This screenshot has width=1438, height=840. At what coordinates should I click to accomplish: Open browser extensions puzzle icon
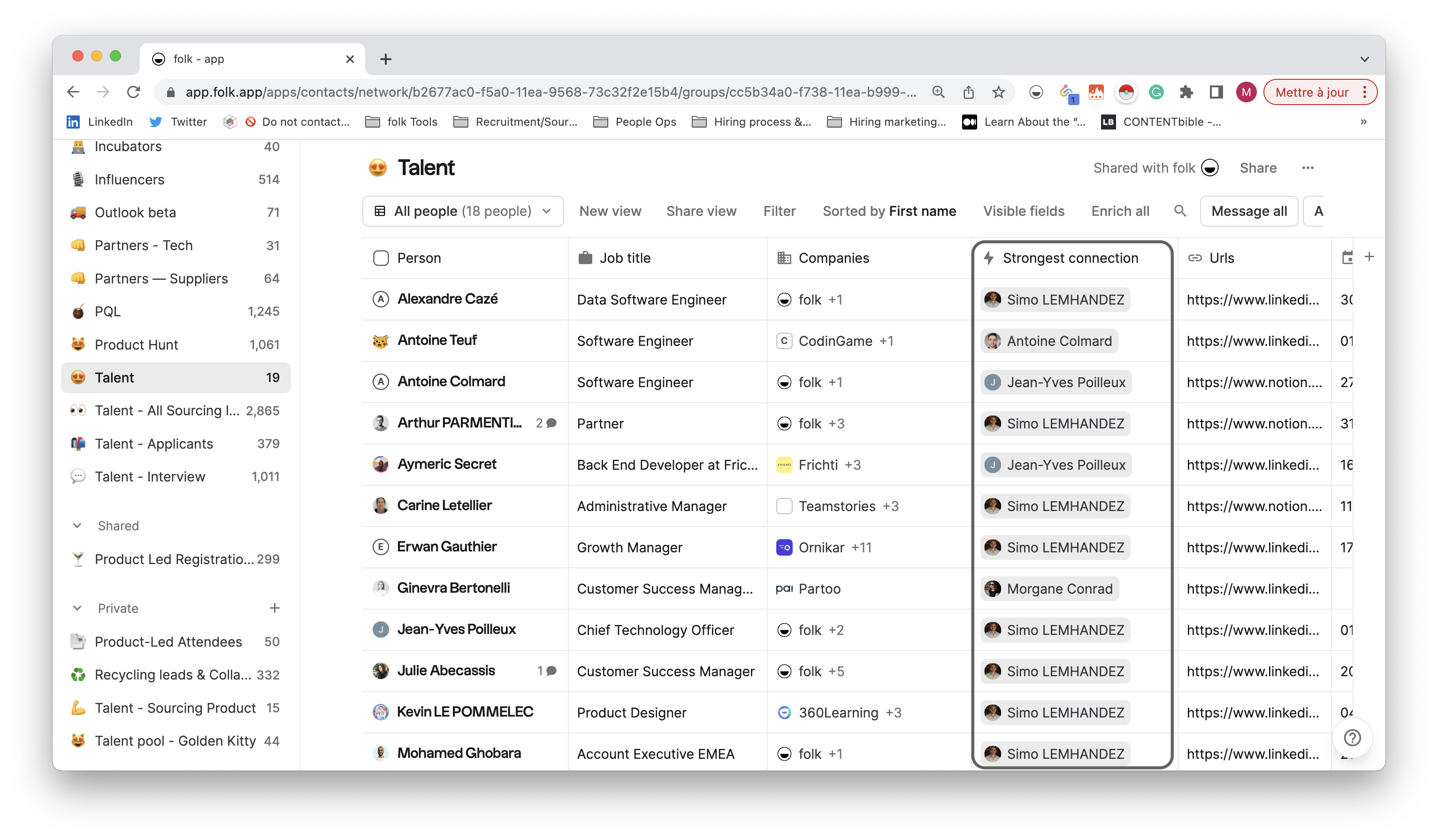pos(1186,92)
